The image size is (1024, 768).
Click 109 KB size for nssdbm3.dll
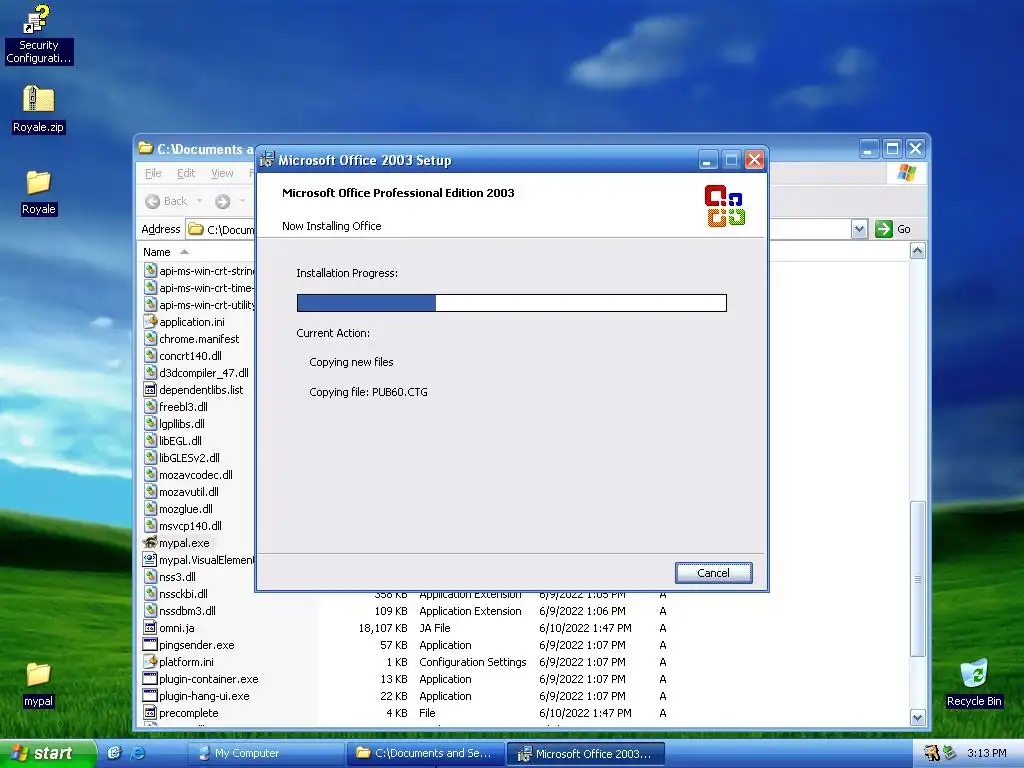click(x=391, y=611)
